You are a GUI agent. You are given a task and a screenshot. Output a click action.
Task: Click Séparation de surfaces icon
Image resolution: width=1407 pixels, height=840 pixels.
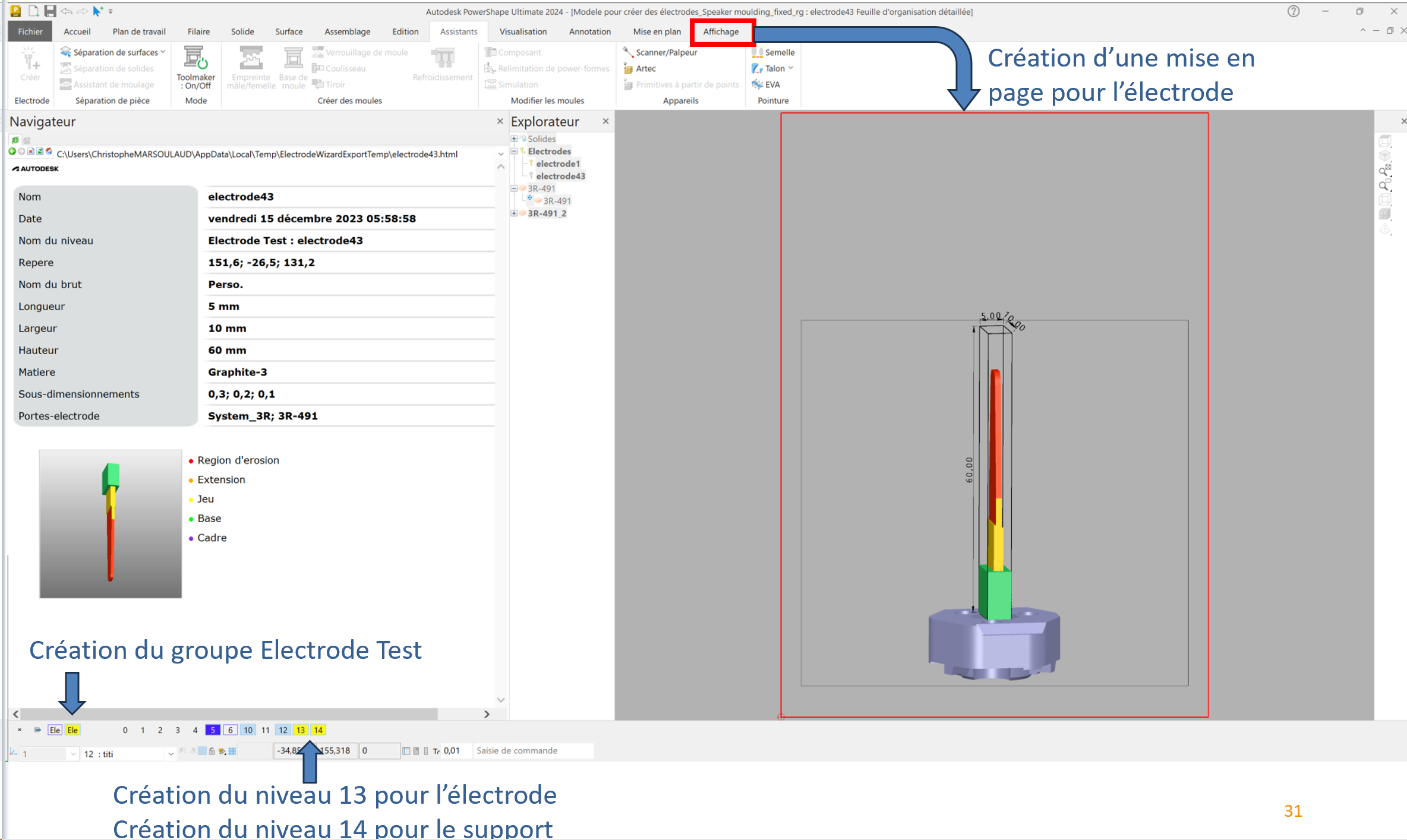66,52
